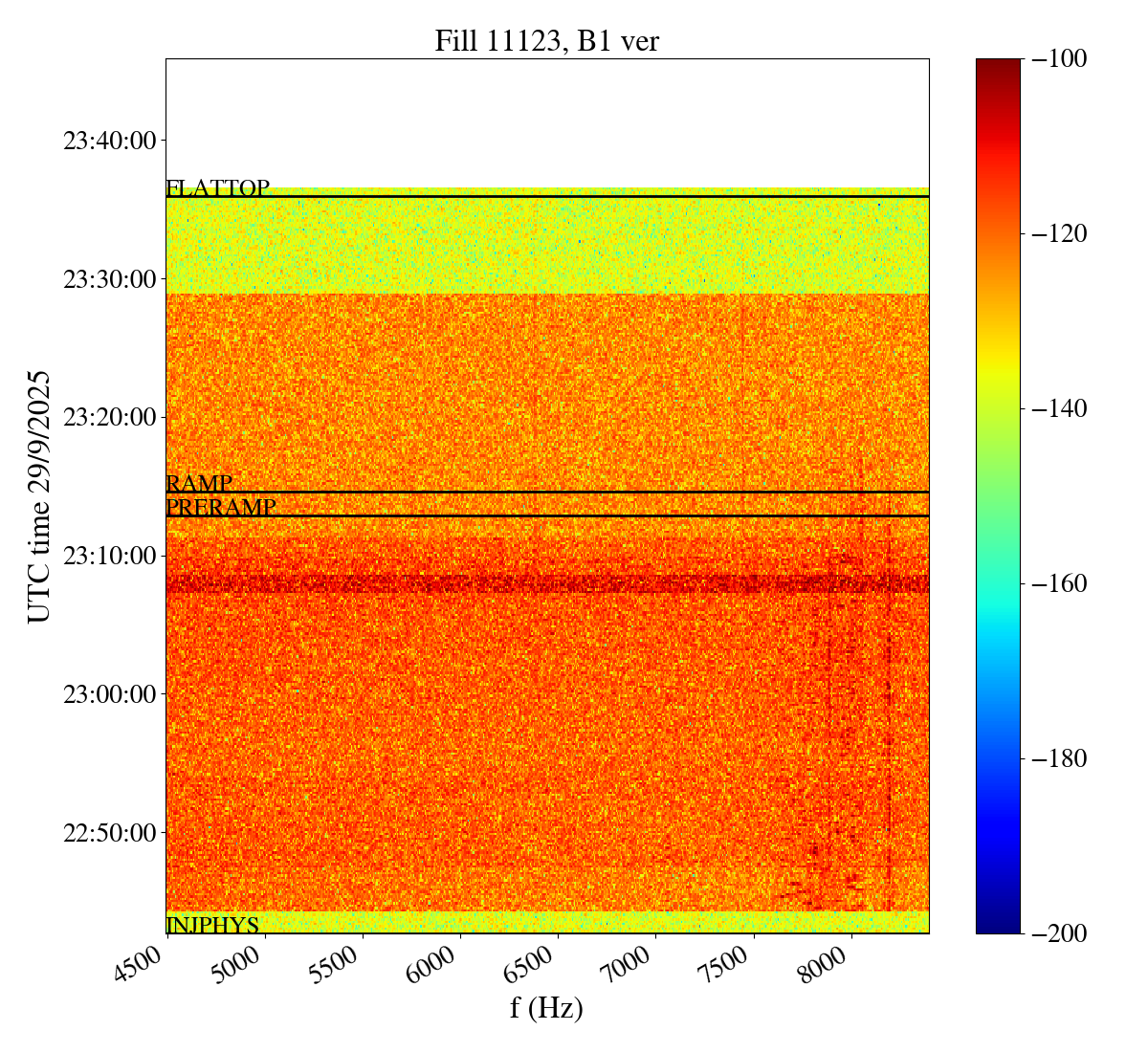Image resolution: width=1148 pixels, height=1052 pixels.
Task: Pick the 23:10:00 time tick label
Action: coord(109,556)
